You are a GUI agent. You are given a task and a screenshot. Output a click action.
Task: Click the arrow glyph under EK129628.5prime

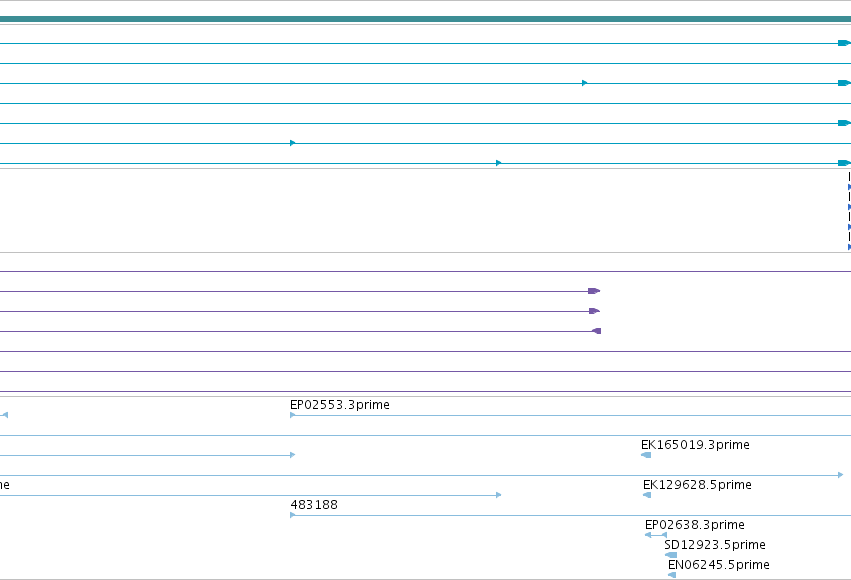647,495
